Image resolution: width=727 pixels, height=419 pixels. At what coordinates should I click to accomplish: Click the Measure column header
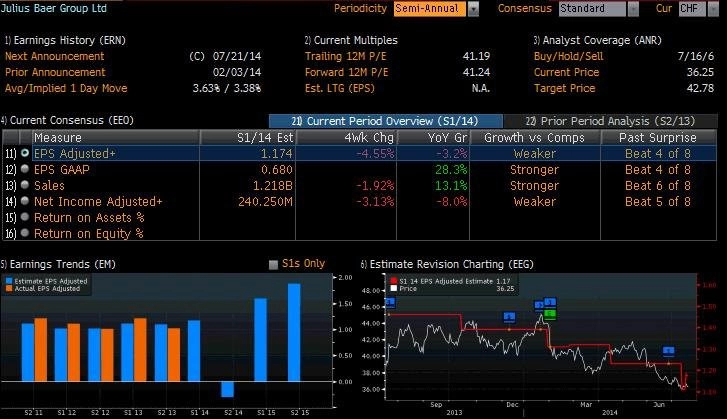pos(116,138)
